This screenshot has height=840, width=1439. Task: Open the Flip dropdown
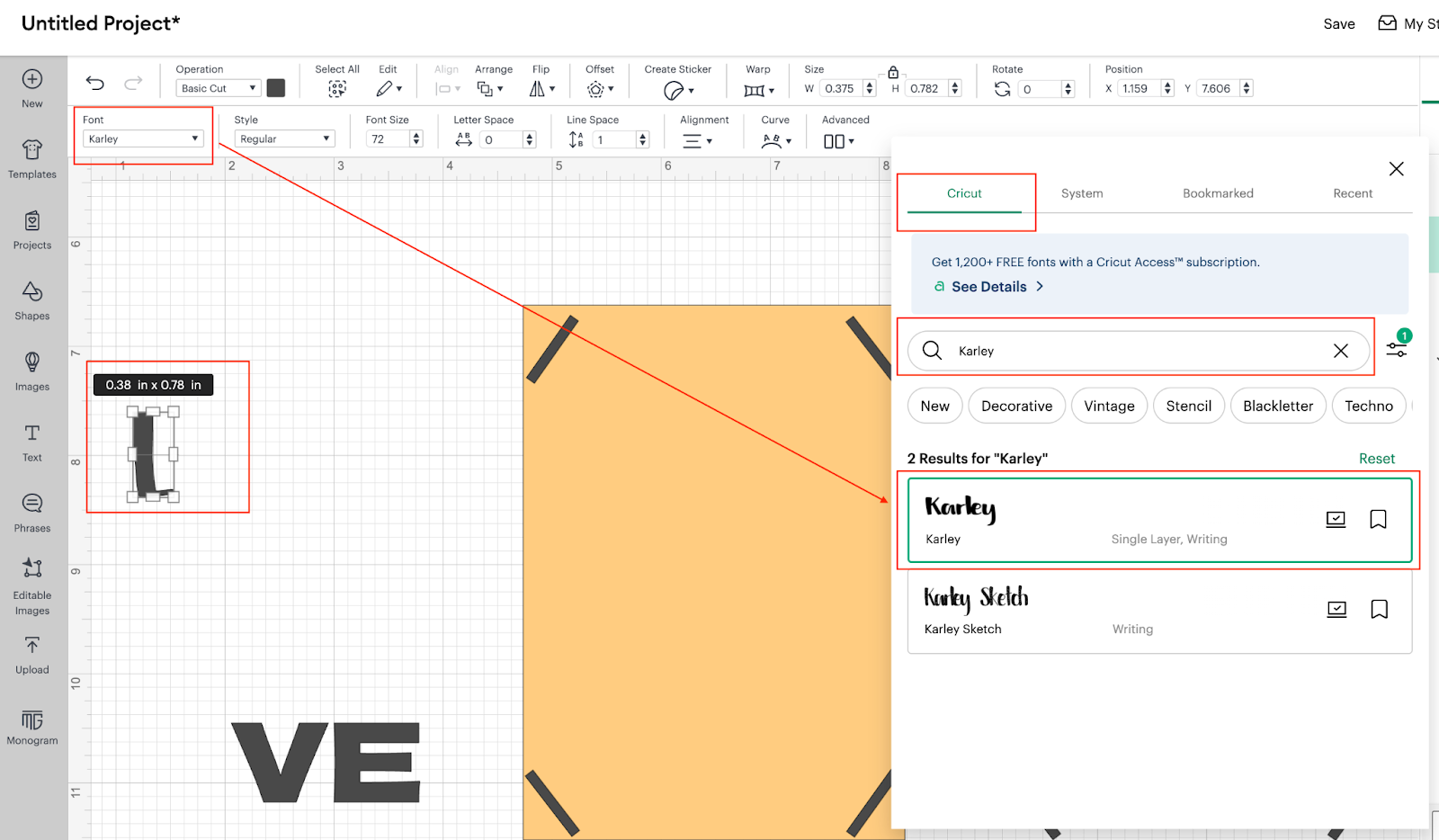[541, 88]
